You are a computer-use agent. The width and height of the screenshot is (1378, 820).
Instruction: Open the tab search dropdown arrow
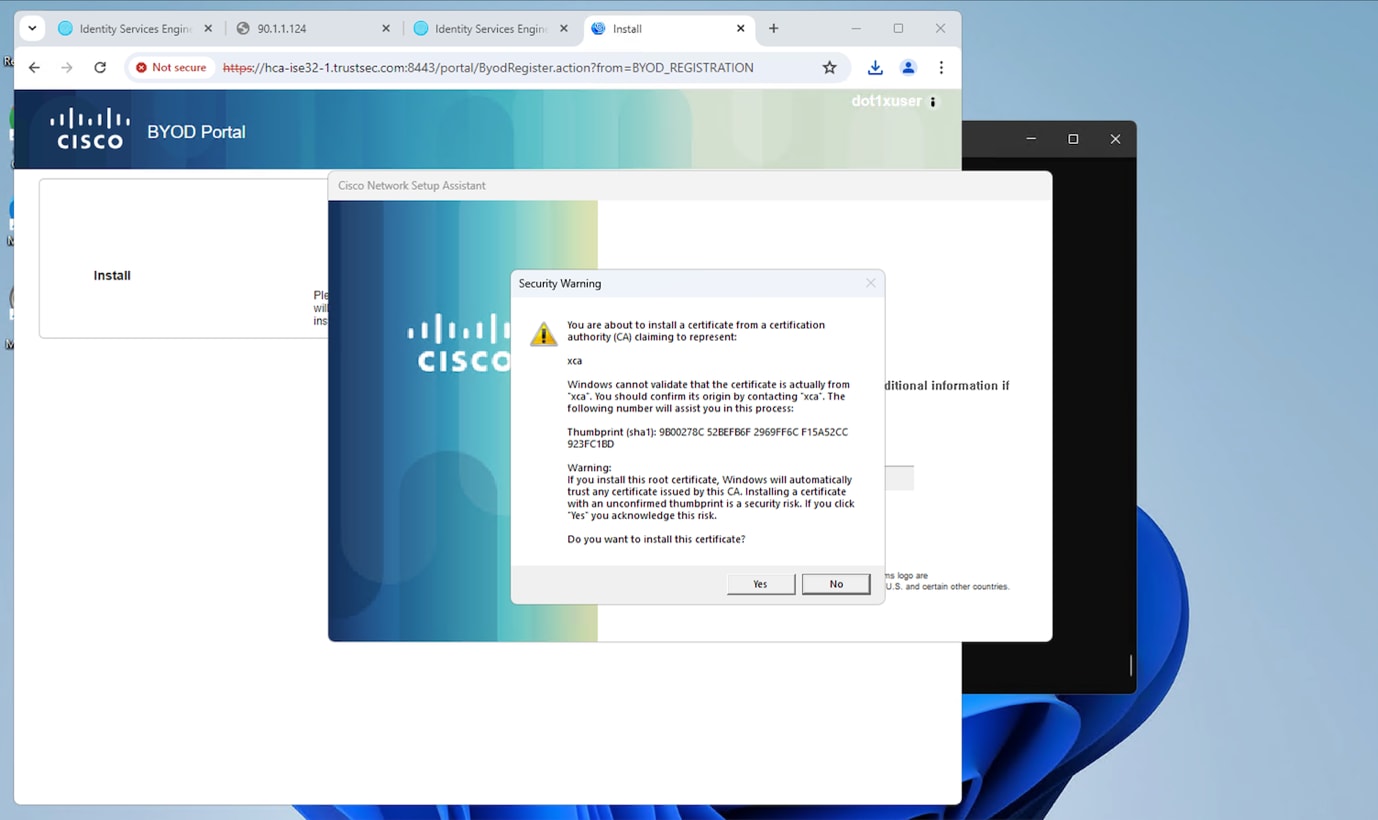coord(32,29)
